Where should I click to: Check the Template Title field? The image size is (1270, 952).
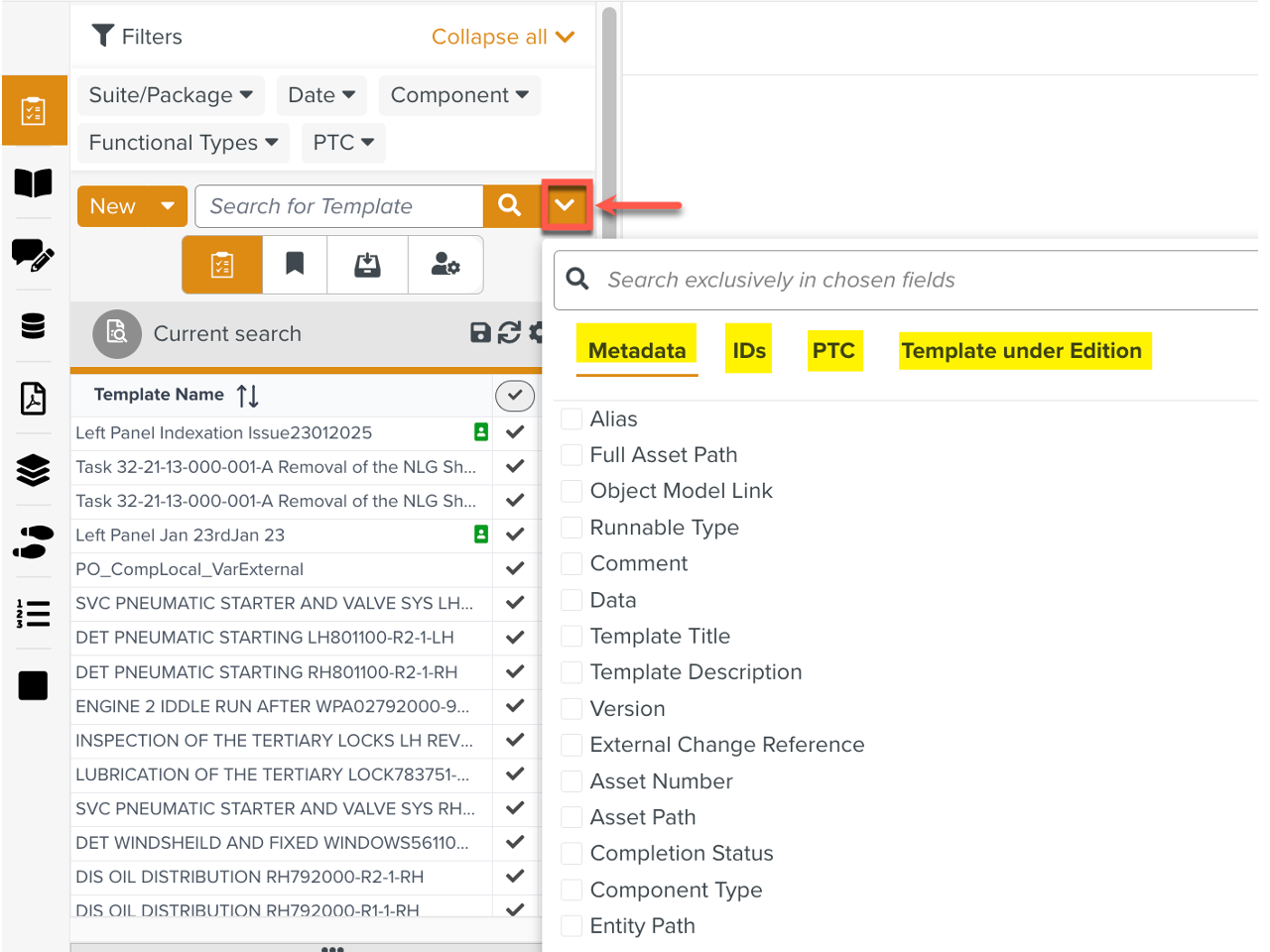(571, 637)
